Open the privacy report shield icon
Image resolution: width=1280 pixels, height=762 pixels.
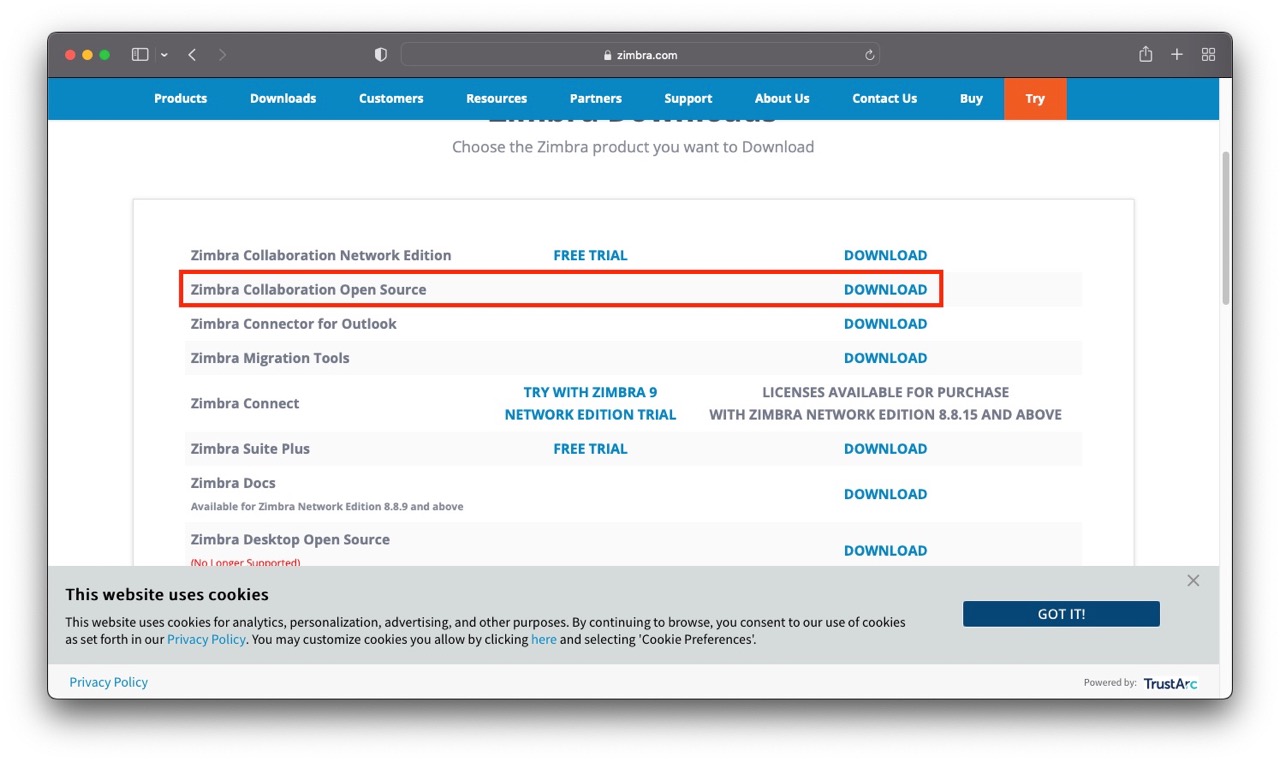(x=380, y=55)
